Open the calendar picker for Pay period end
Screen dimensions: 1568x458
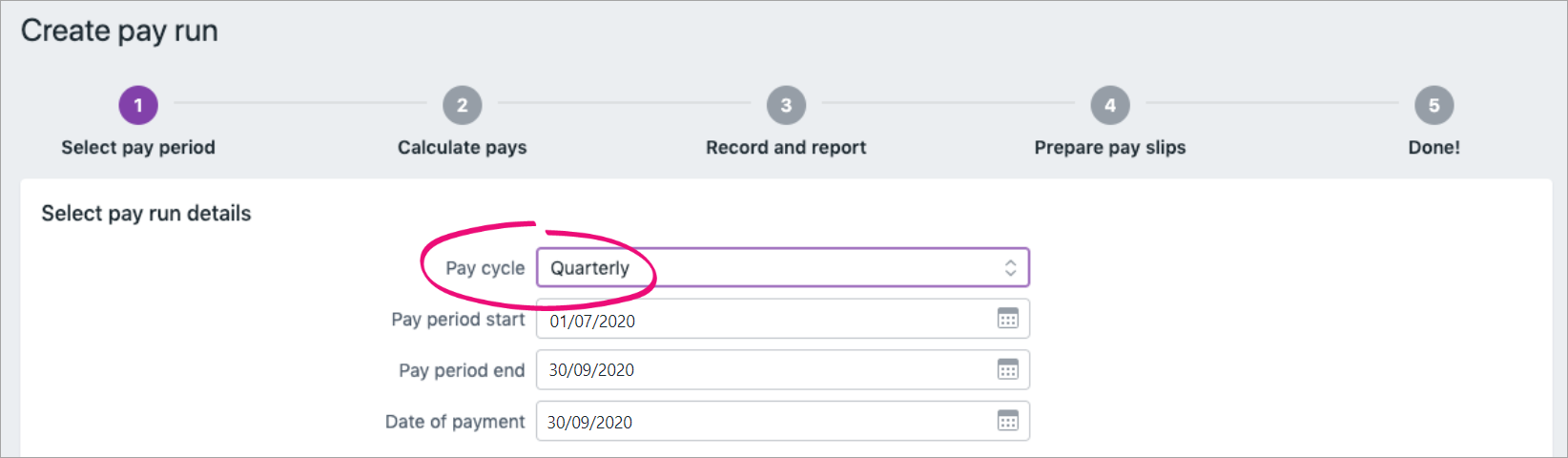1007,370
